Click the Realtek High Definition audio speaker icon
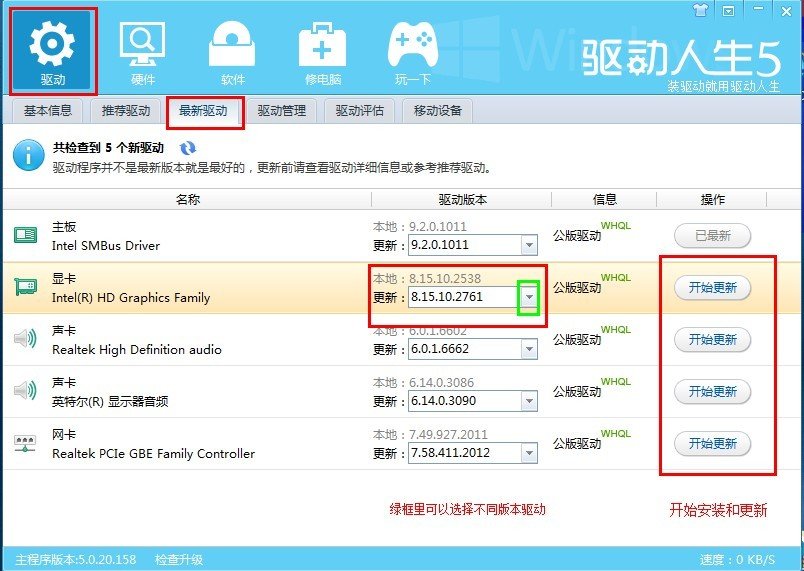 click(25, 339)
